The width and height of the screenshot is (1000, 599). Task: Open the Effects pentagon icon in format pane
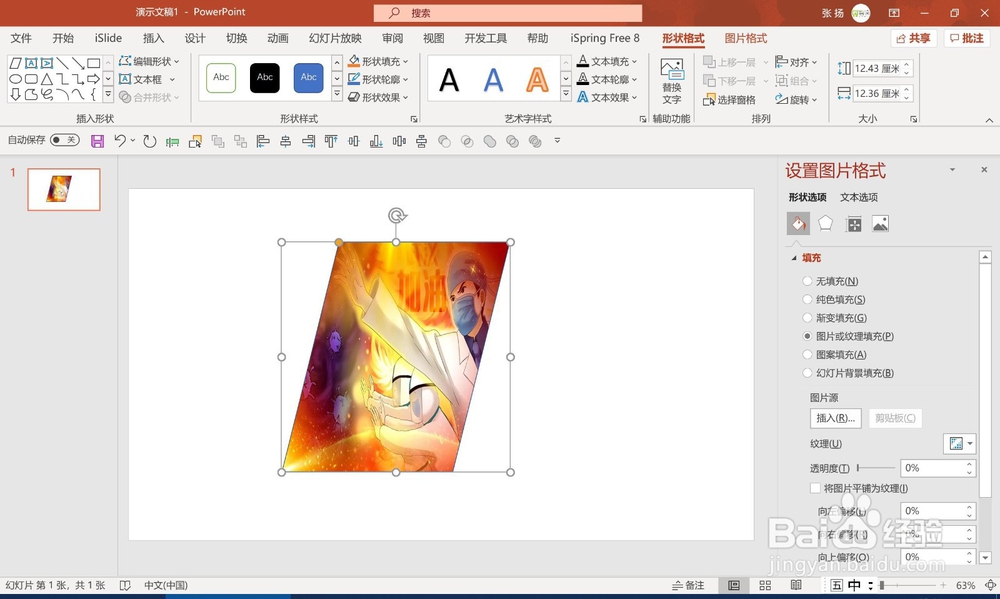tap(825, 224)
